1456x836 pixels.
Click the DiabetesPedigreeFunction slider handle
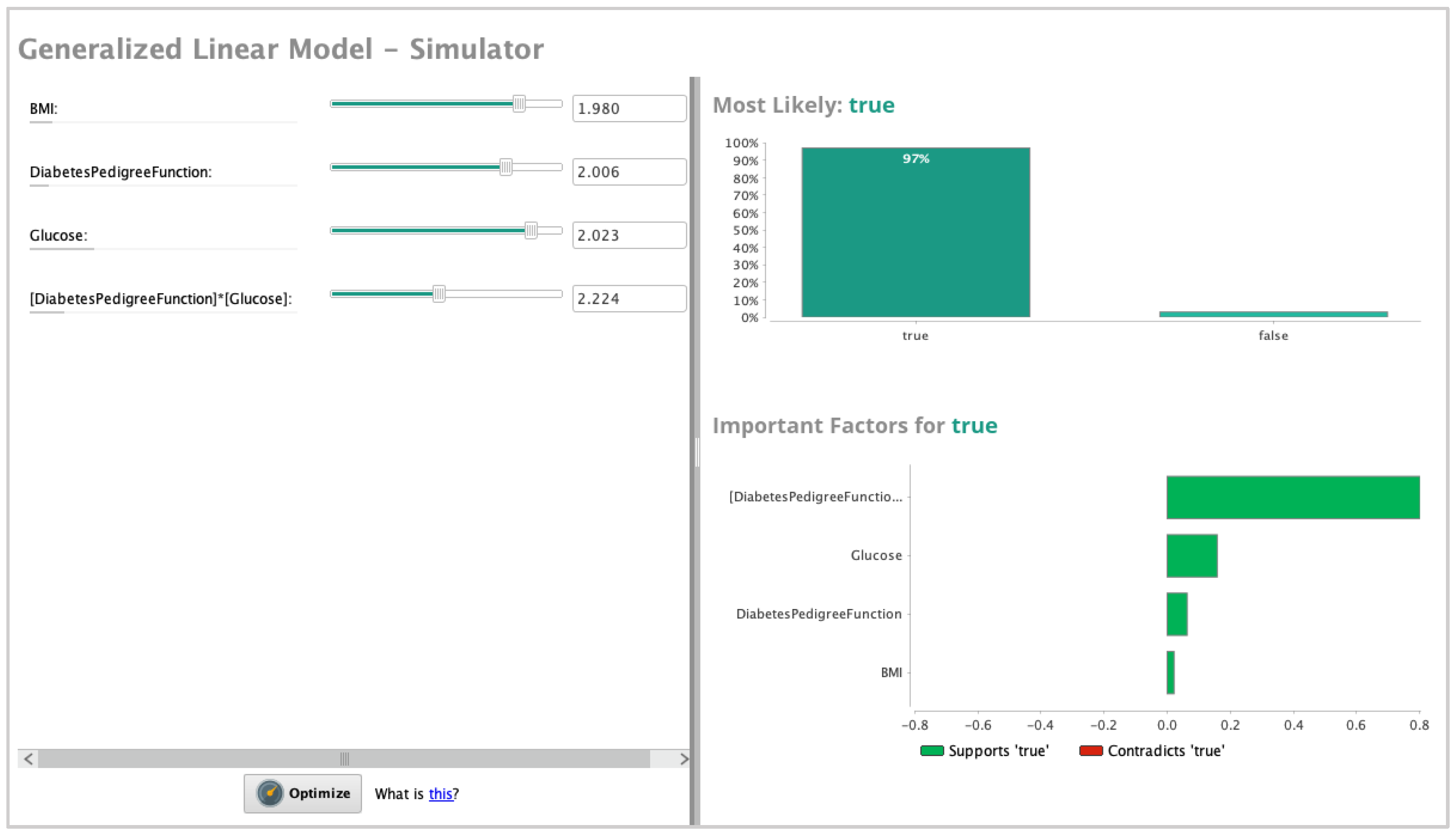[x=505, y=167]
